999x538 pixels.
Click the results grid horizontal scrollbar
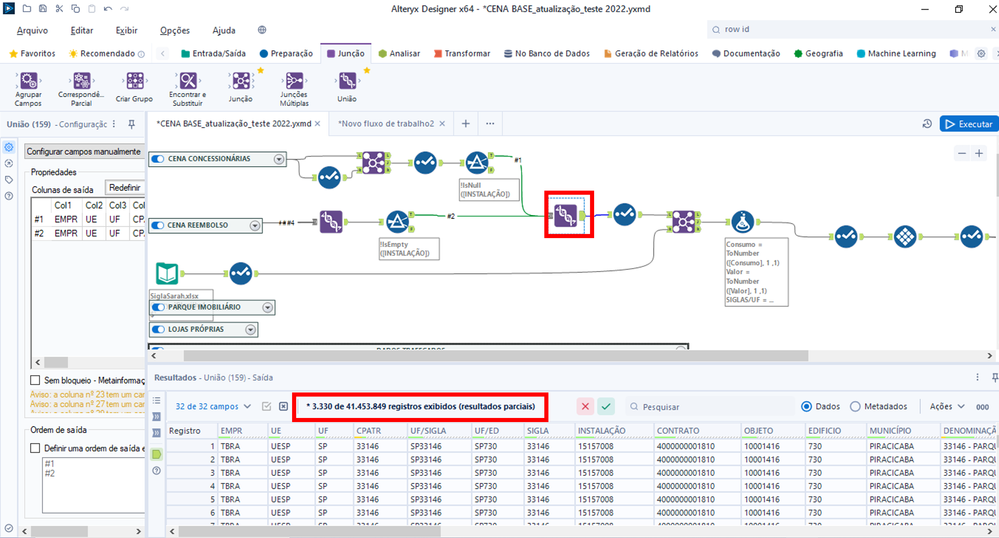tap(310, 530)
